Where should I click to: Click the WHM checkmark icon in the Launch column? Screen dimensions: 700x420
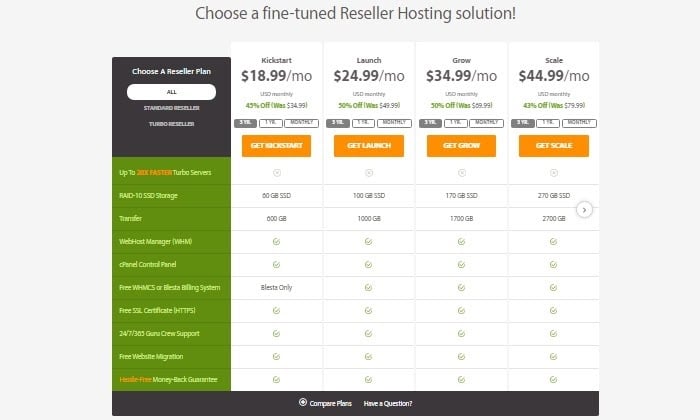tap(368, 241)
